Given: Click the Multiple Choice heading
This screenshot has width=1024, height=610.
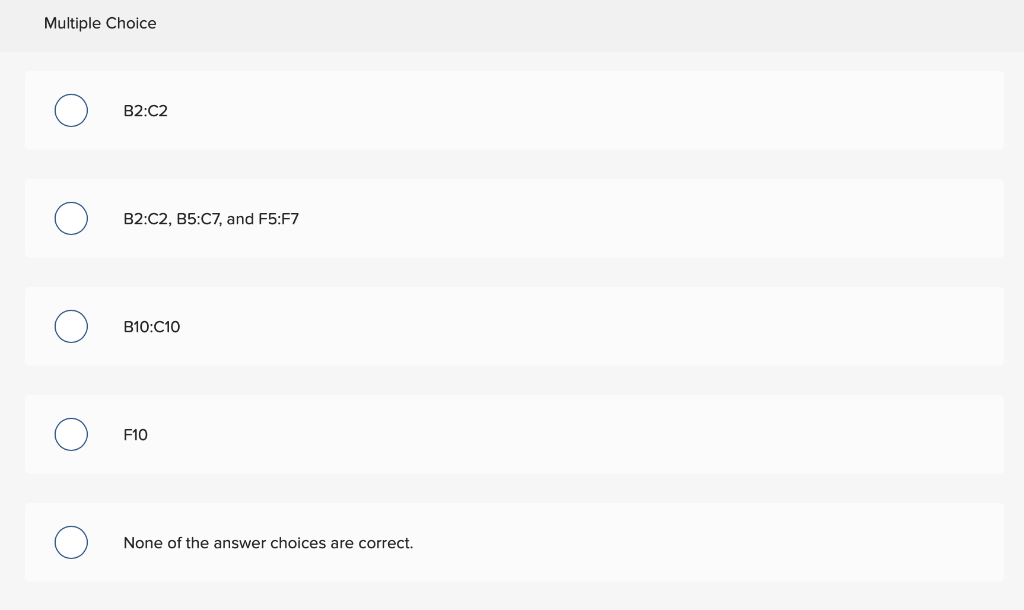Looking at the screenshot, I should click(100, 24).
